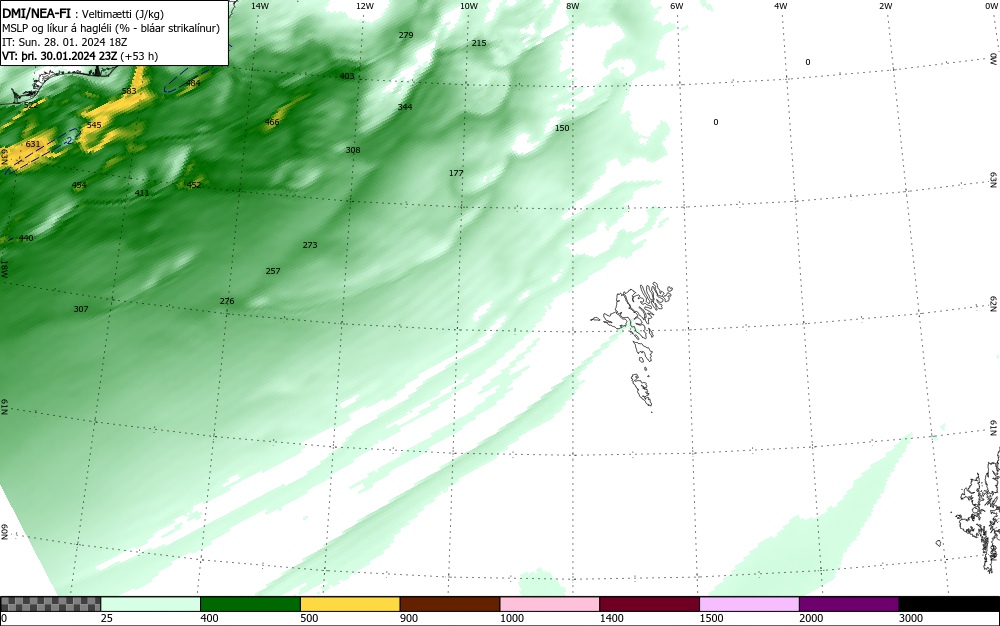Pick the purple 2000–3000 legend swatch
Image resolution: width=1000 pixels, height=626 pixels.
(x=849, y=604)
